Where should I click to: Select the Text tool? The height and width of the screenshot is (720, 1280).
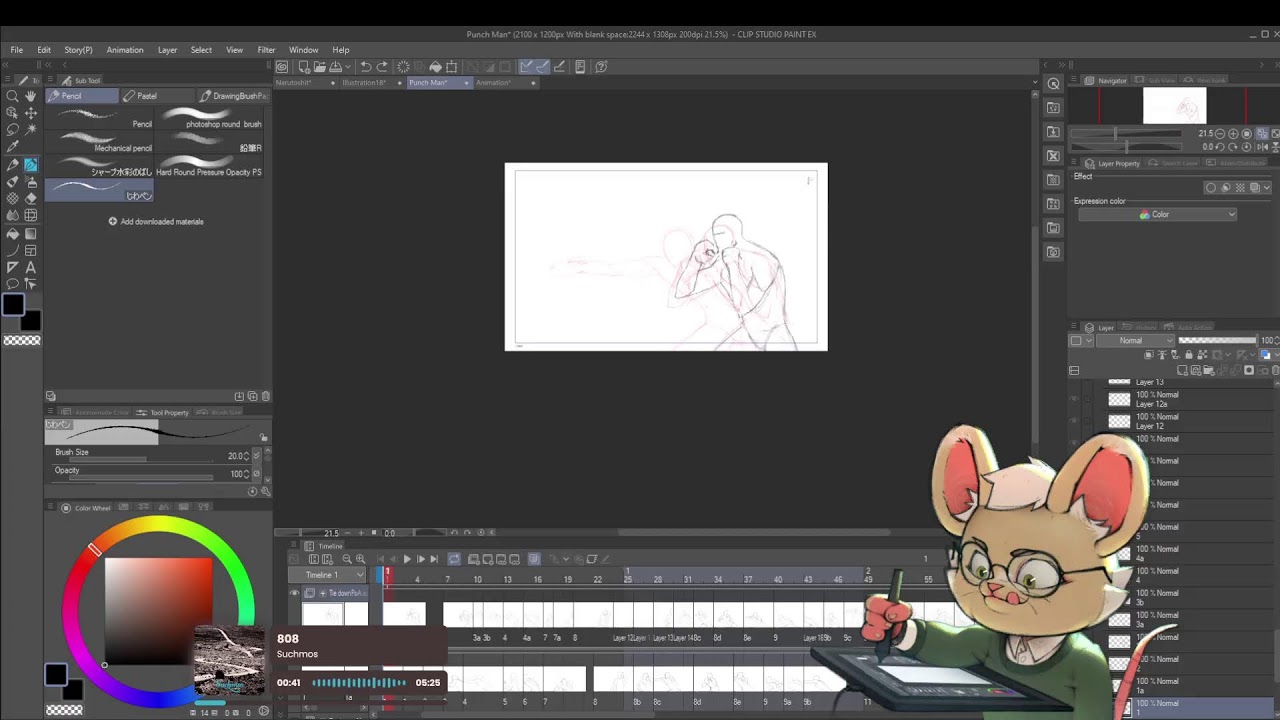31,267
